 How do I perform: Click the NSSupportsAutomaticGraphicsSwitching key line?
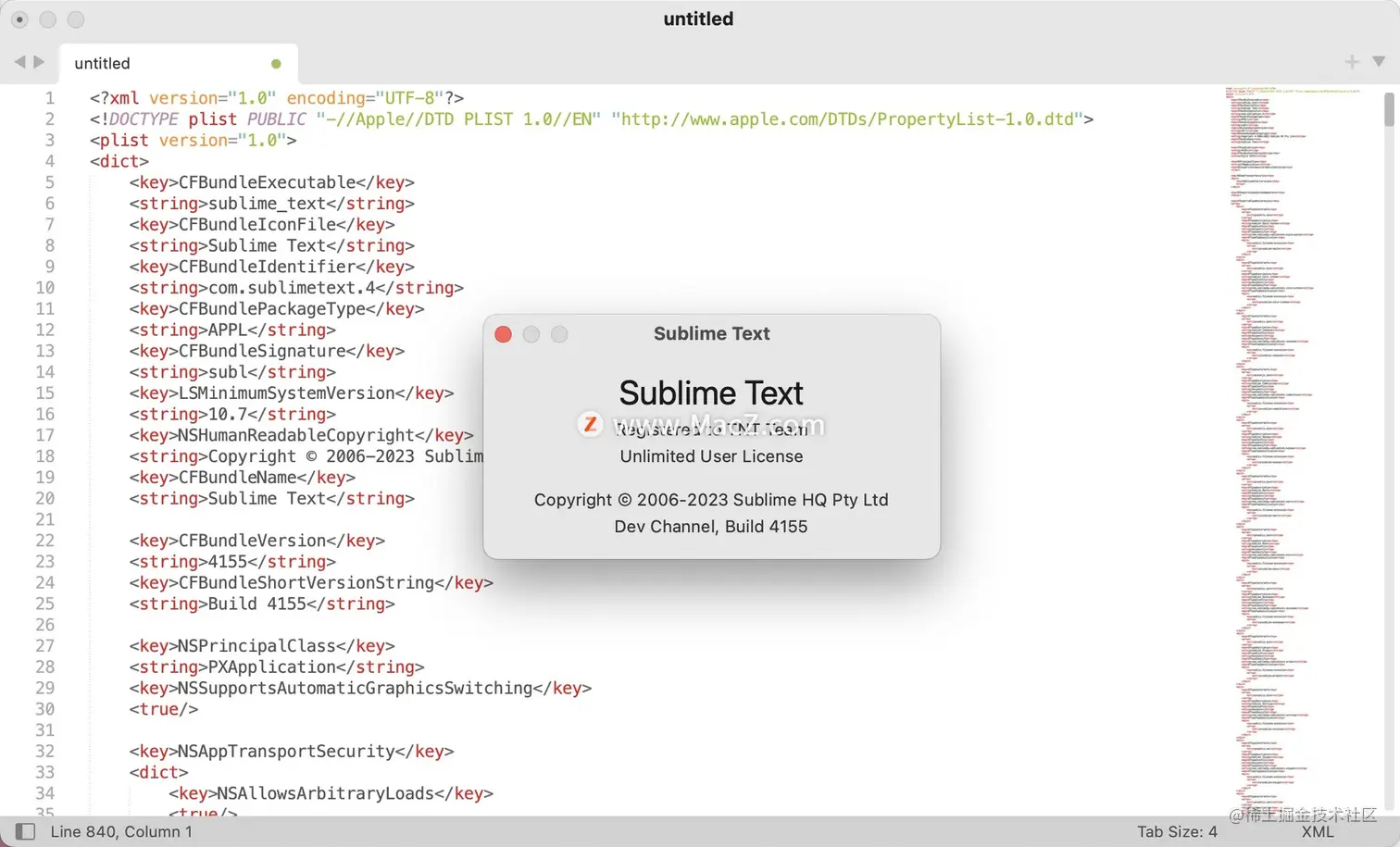[x=360, y=688]
